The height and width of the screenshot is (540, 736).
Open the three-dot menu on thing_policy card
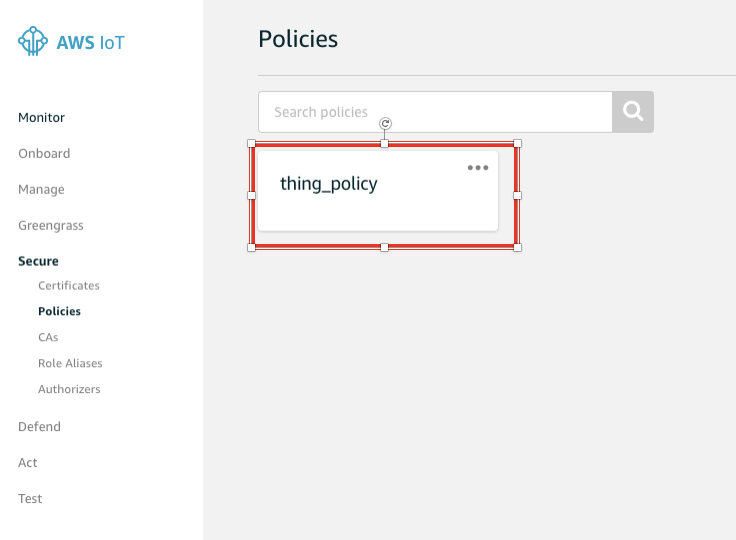click(x=478, y=168)
